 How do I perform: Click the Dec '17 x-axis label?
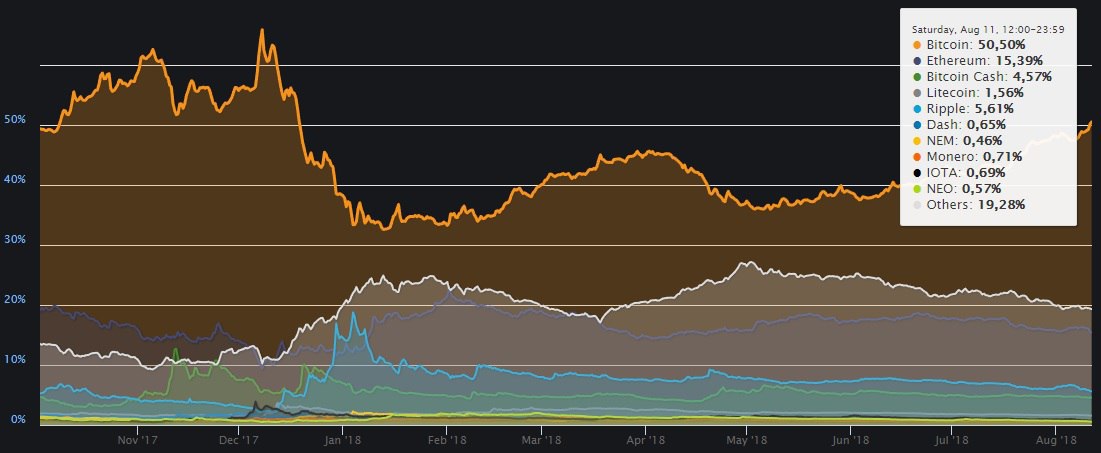[x=238, y=440]
